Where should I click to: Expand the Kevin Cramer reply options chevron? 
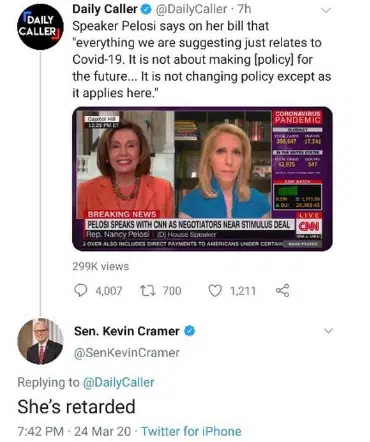click(x=329, y=331)
